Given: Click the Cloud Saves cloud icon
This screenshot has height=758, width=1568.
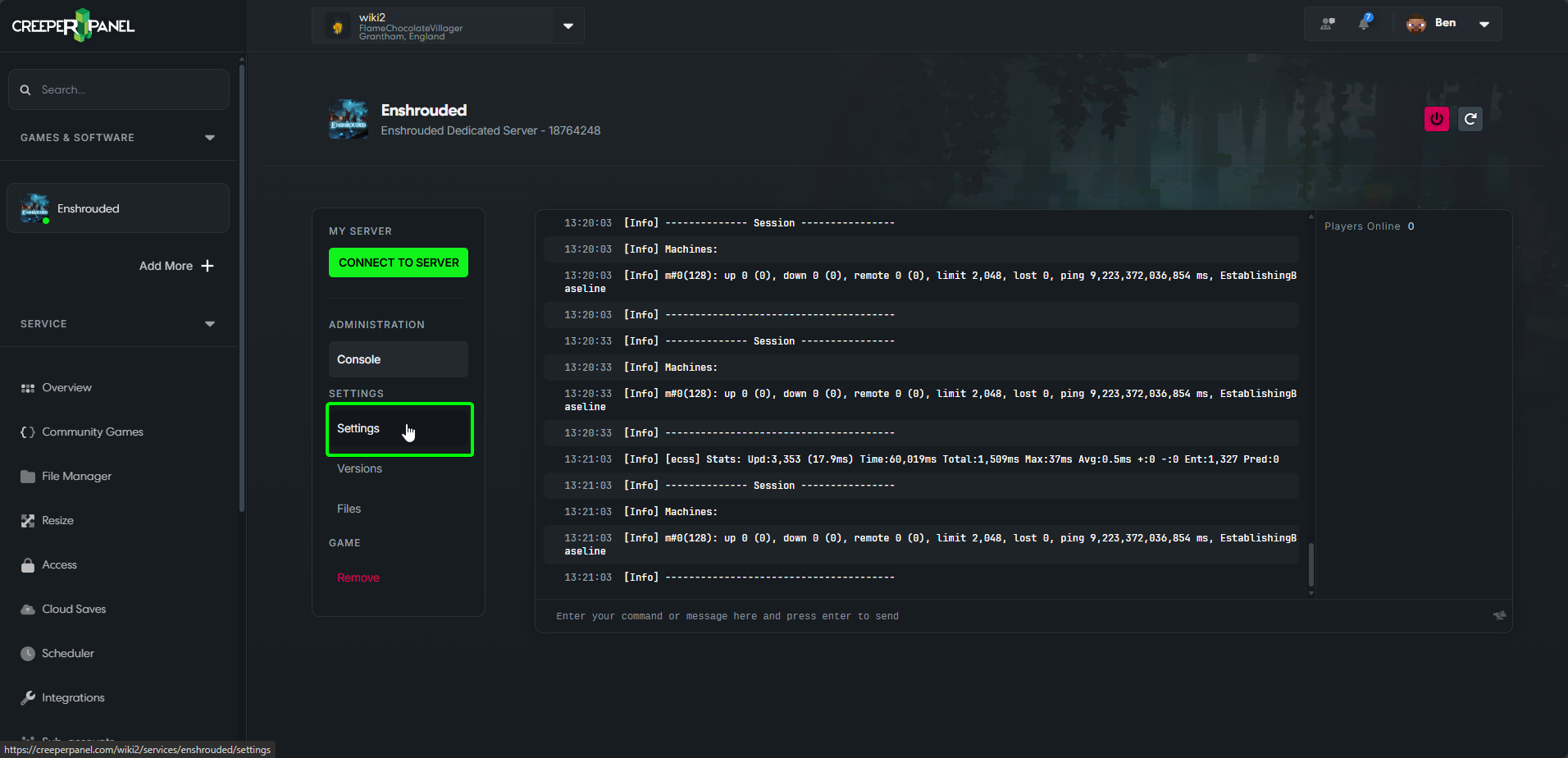Looking at the screenshot, I should [28, 610].
